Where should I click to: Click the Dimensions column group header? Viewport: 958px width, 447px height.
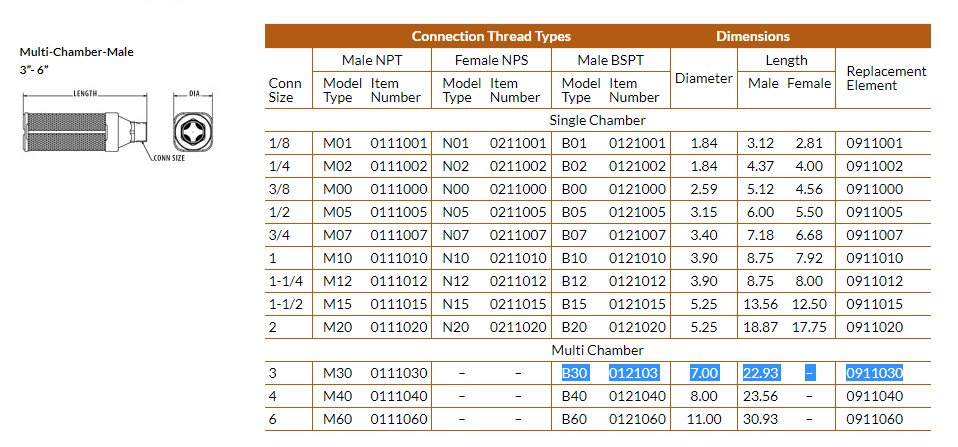click(753, 36)
